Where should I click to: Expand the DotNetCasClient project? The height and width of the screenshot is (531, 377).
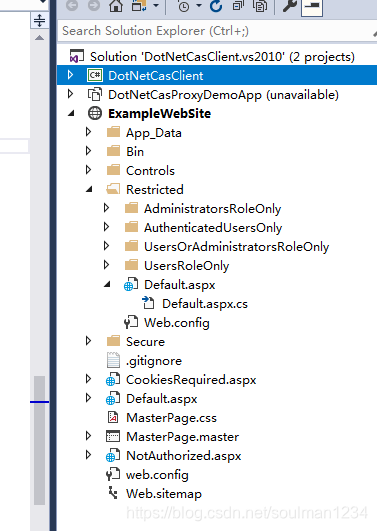coord(70,75)
